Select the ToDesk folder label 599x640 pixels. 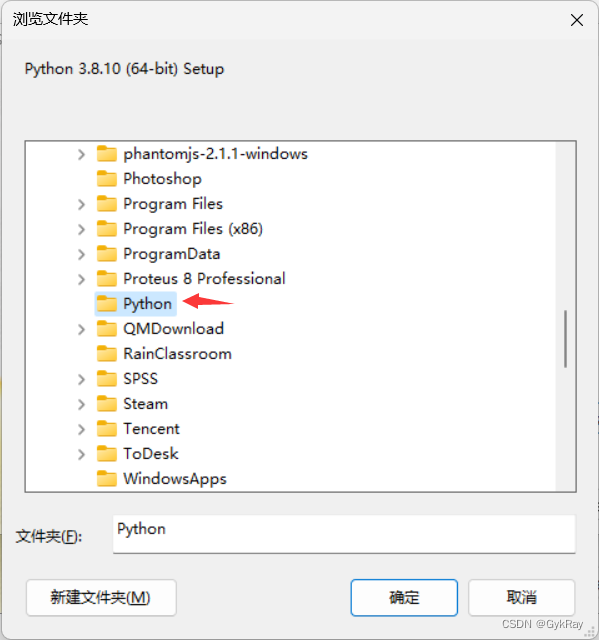151,454
